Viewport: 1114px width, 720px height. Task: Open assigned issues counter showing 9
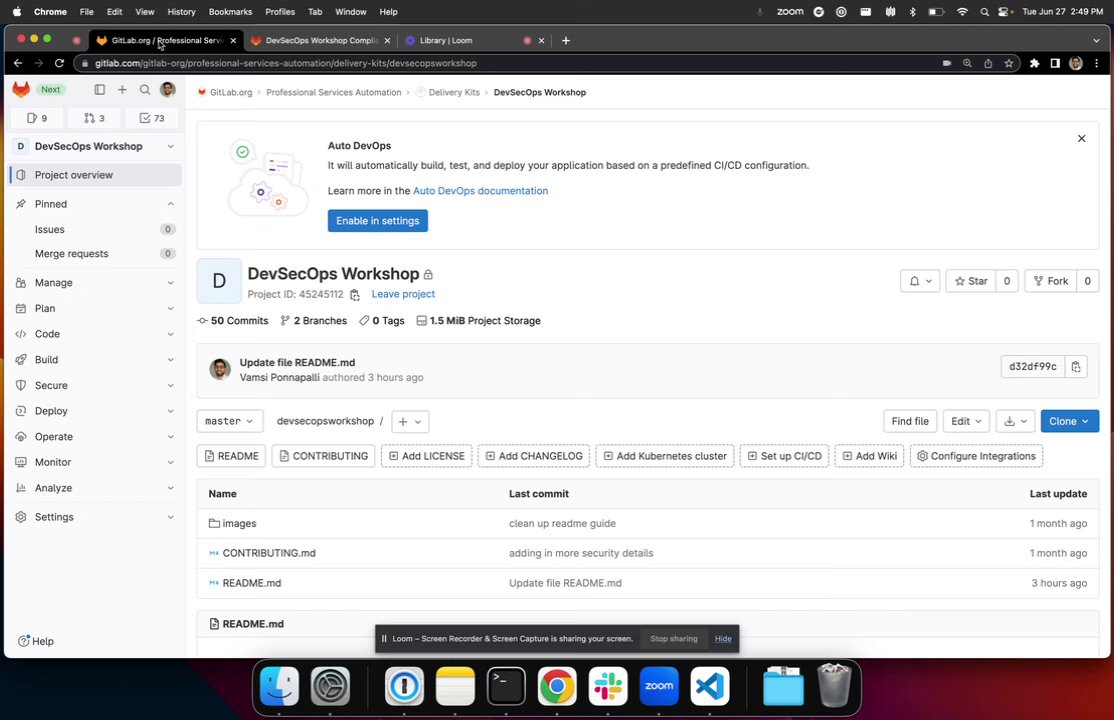point(37,118)
